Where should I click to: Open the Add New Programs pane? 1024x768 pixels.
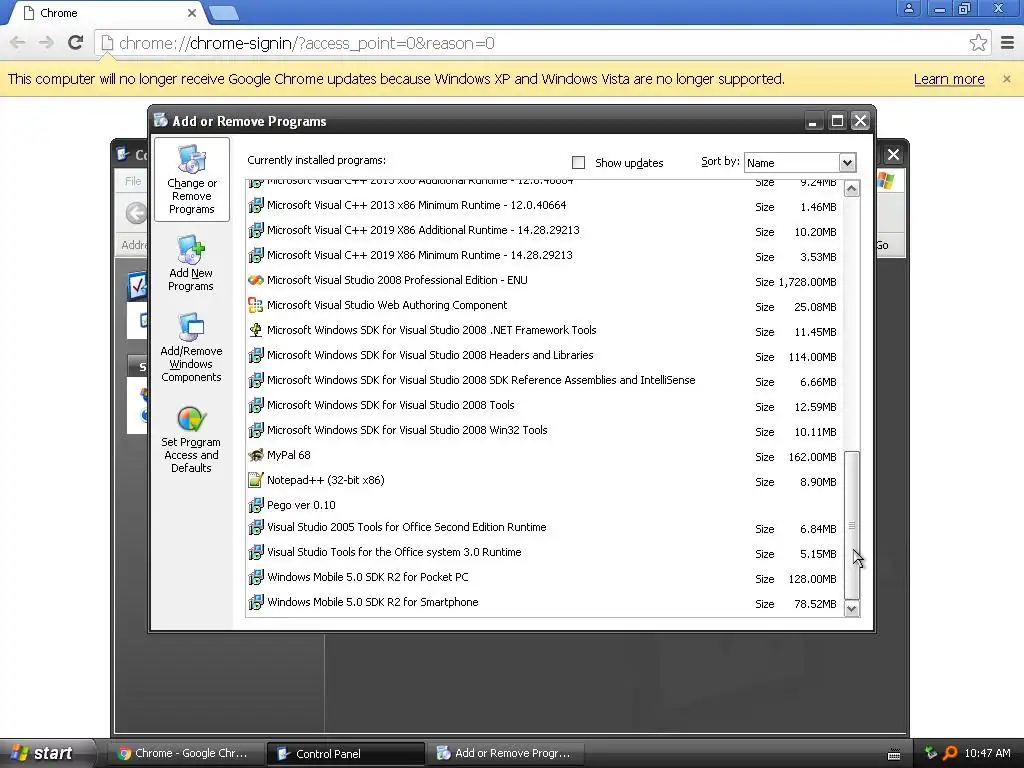191,264
